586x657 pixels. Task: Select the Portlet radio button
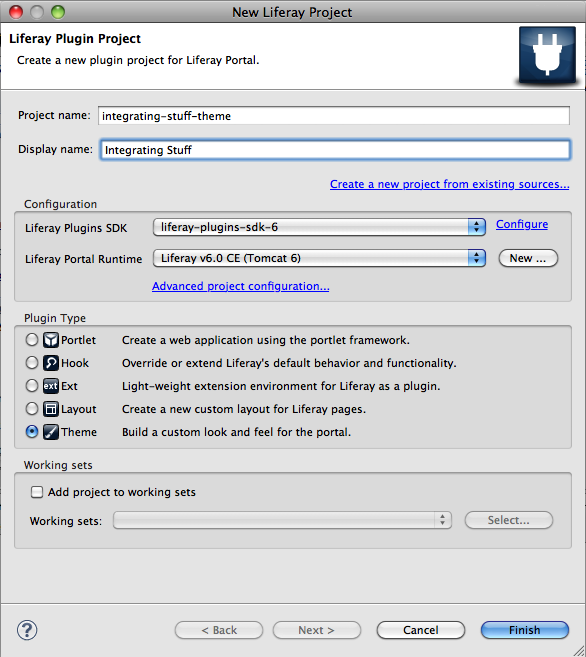pos(32,340)
